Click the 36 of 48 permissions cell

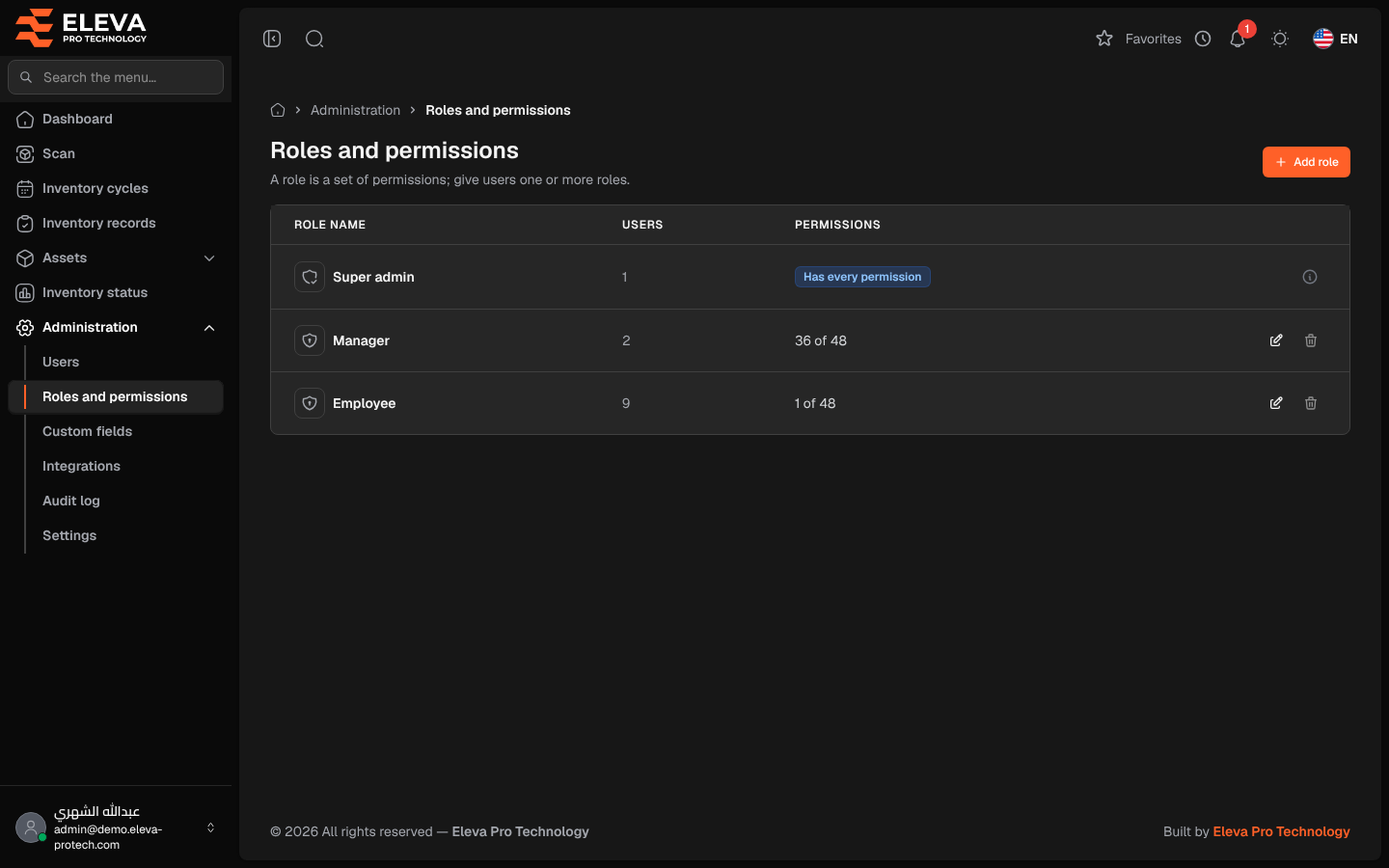tap(821, 340)
